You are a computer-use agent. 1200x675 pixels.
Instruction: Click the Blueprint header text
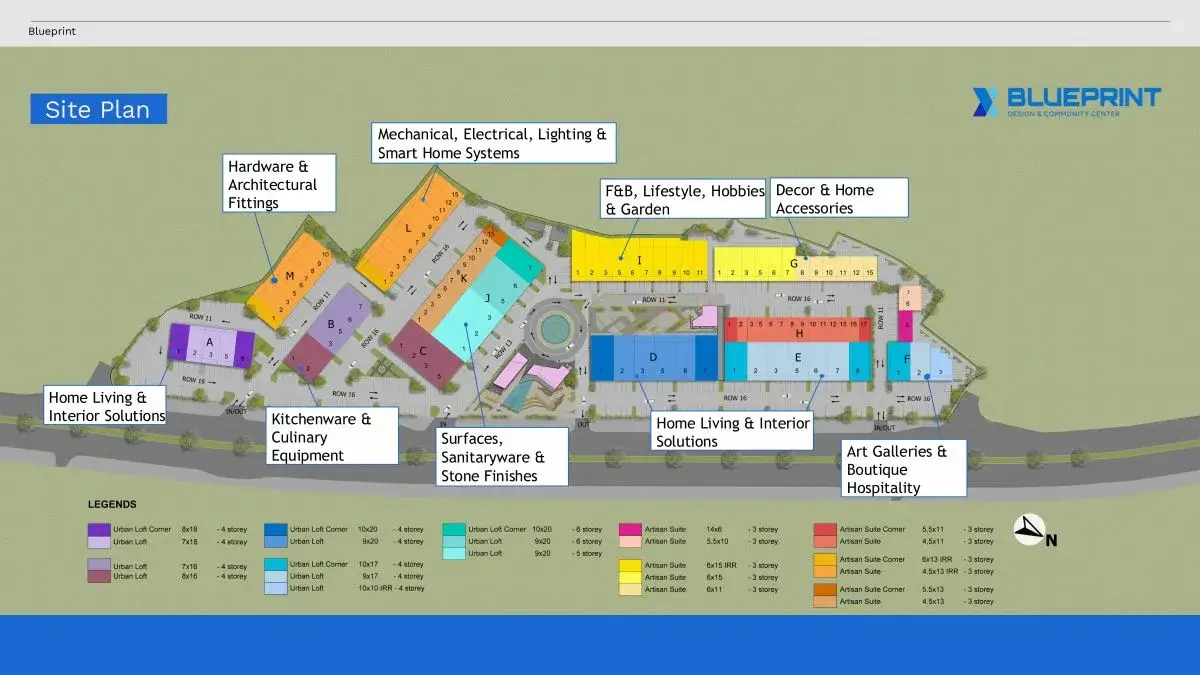pos(52,31)
